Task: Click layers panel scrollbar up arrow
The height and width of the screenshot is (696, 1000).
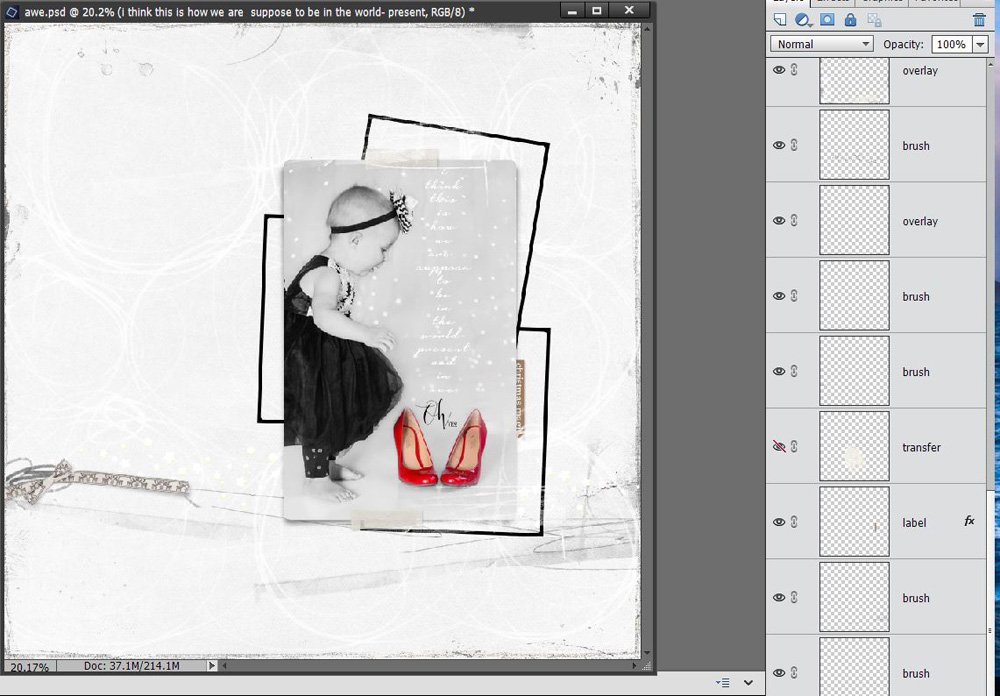Action: point(990,64)
